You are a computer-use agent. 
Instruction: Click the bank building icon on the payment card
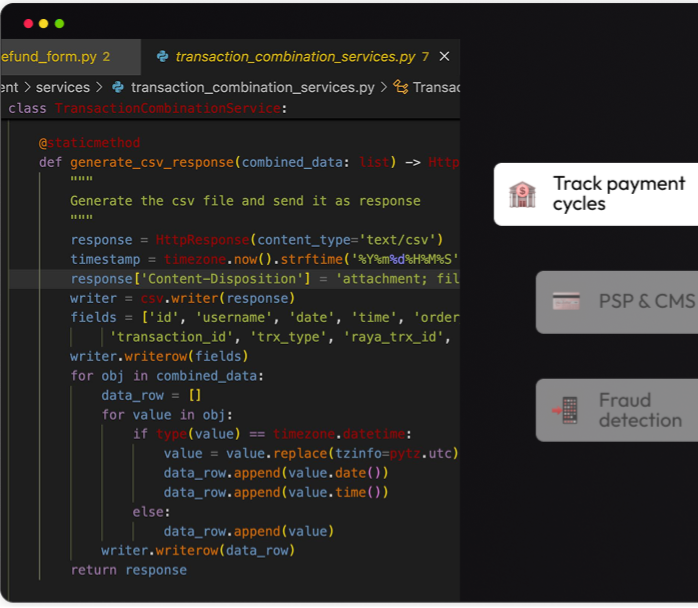click(x=522, y=194)
